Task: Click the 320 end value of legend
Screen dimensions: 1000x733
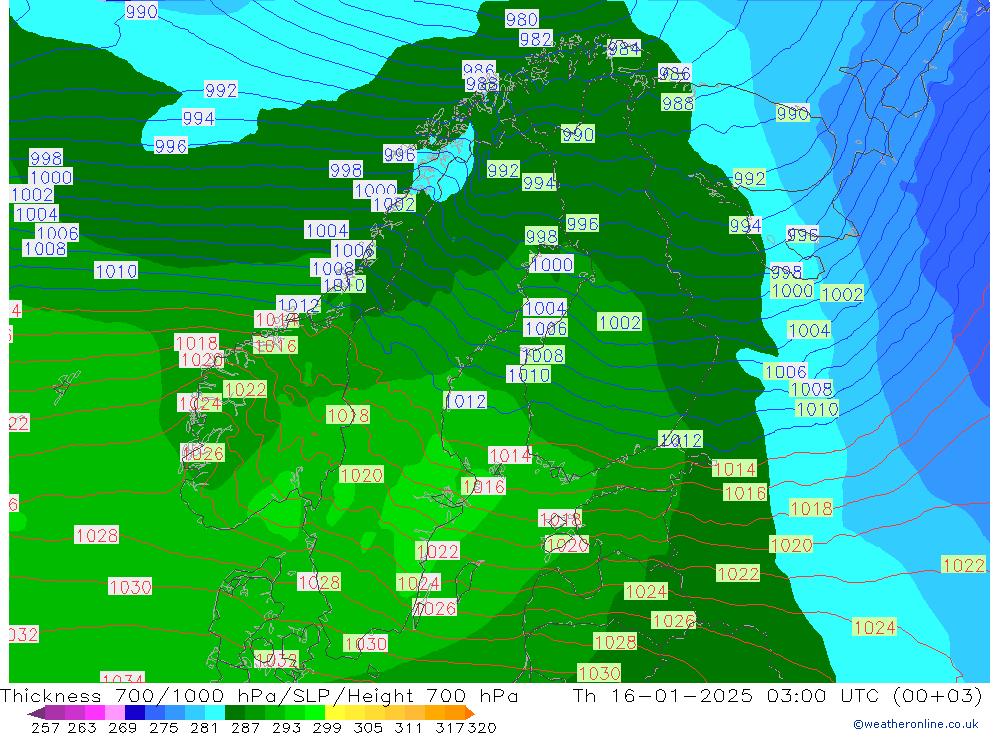Action: coord(482,727)
